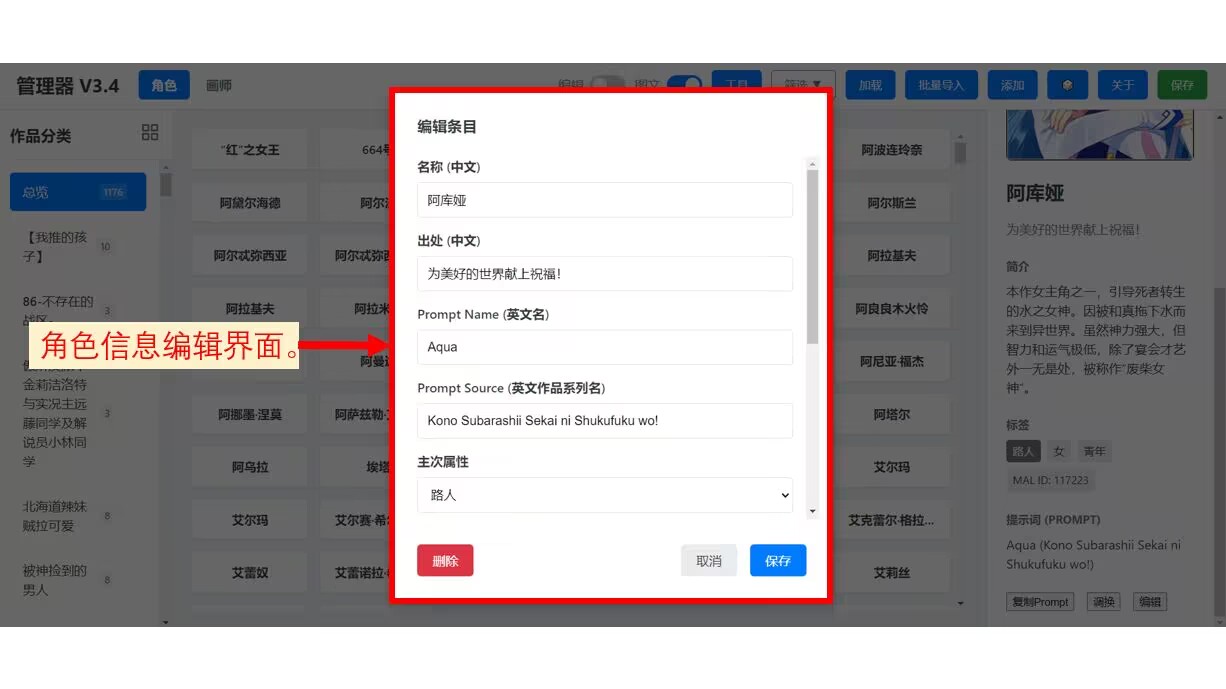Click the 路人 tag in details panel
This screenshot has height=689, width=1226.
[x=1023, y=451]
